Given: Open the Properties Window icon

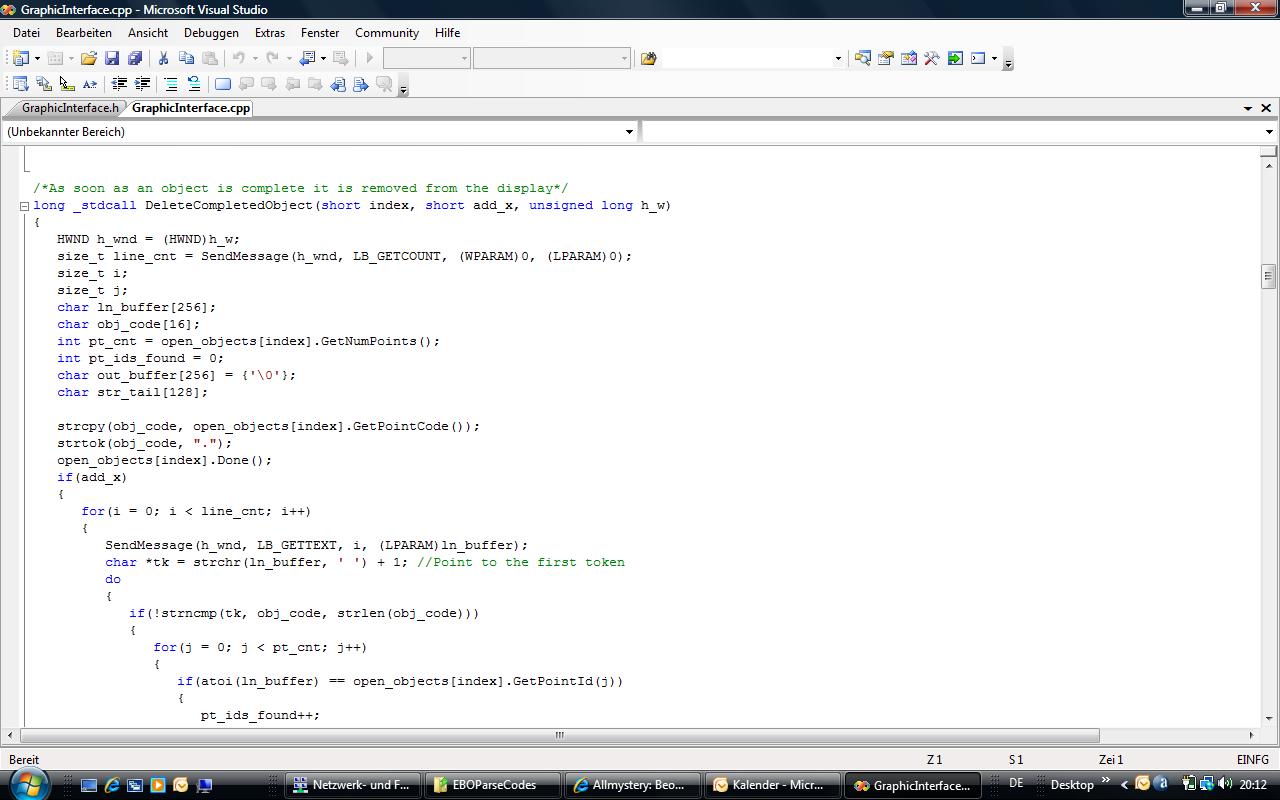Looking at the screenshot, I should click(x=885, y=58).
